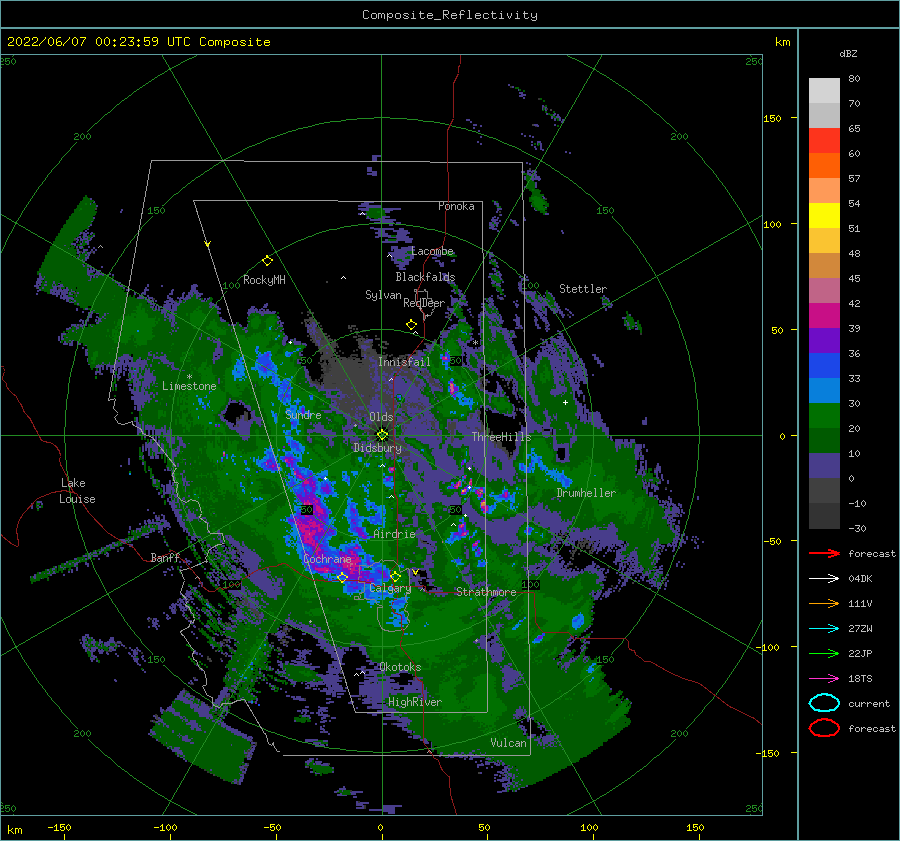Click the HighRiver label

tap(414, 702)
